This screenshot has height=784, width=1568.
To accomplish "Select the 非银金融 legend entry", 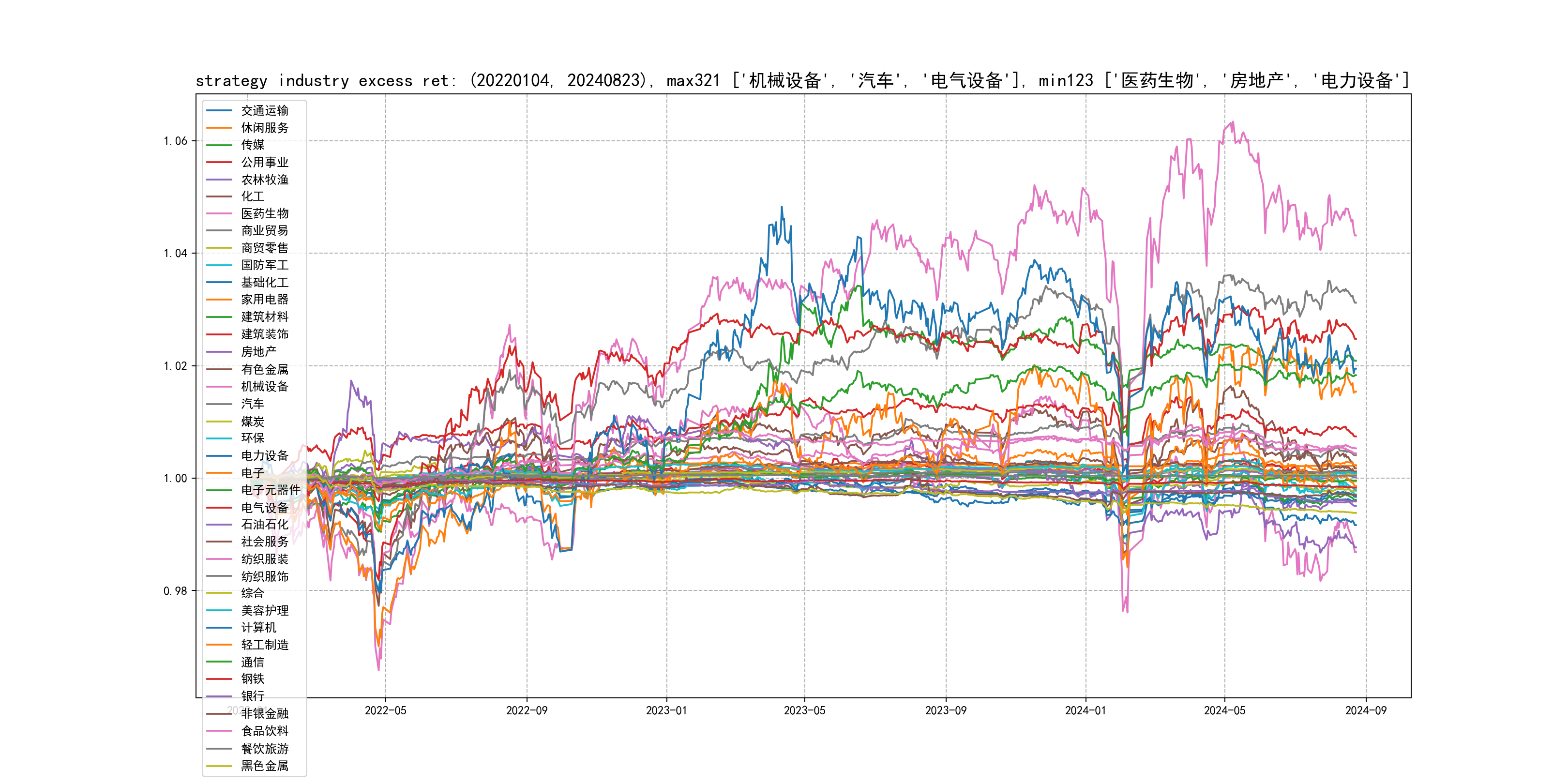I will pyautogui.click(x=264, y=713).
